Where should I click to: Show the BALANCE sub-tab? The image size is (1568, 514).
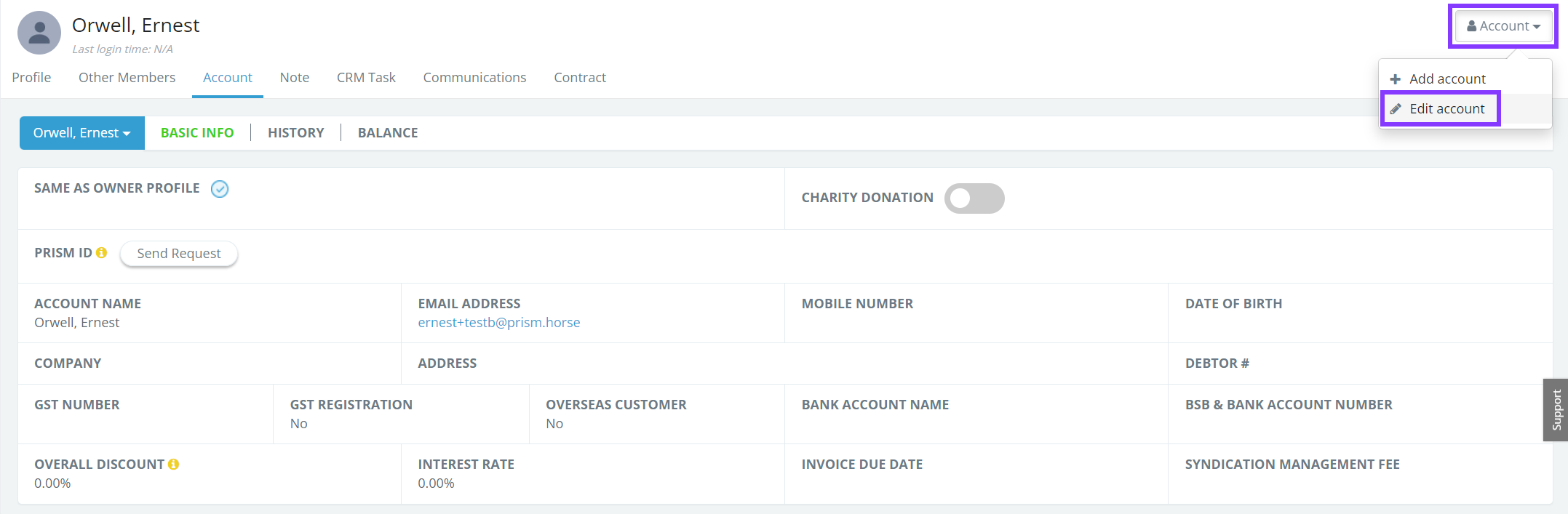pyautogui.click(x=388, y=133)
